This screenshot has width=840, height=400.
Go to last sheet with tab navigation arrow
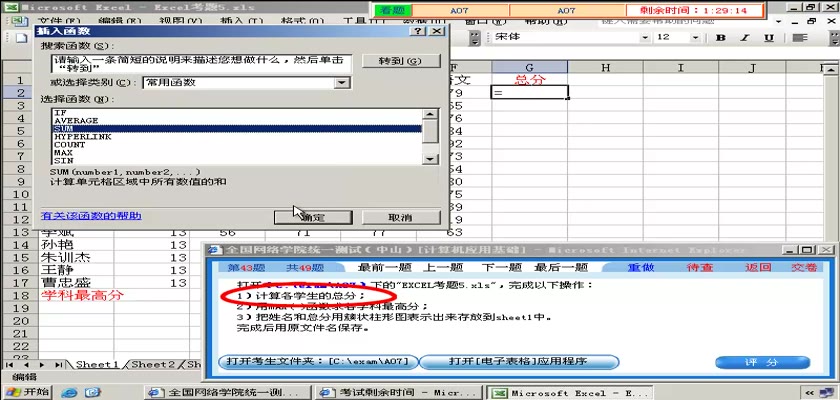point(58,365)
